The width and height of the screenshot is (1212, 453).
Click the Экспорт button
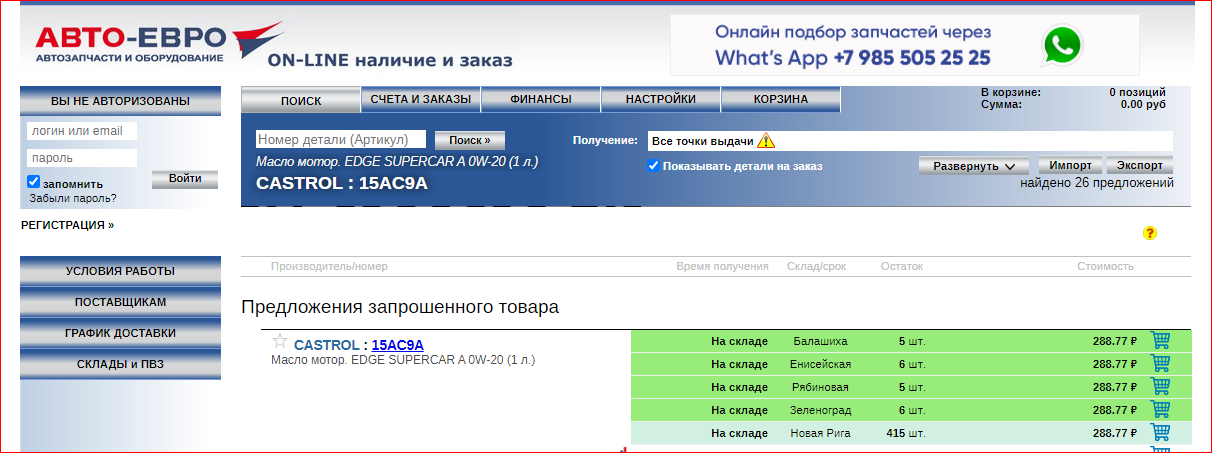[x=1140, y=165]
